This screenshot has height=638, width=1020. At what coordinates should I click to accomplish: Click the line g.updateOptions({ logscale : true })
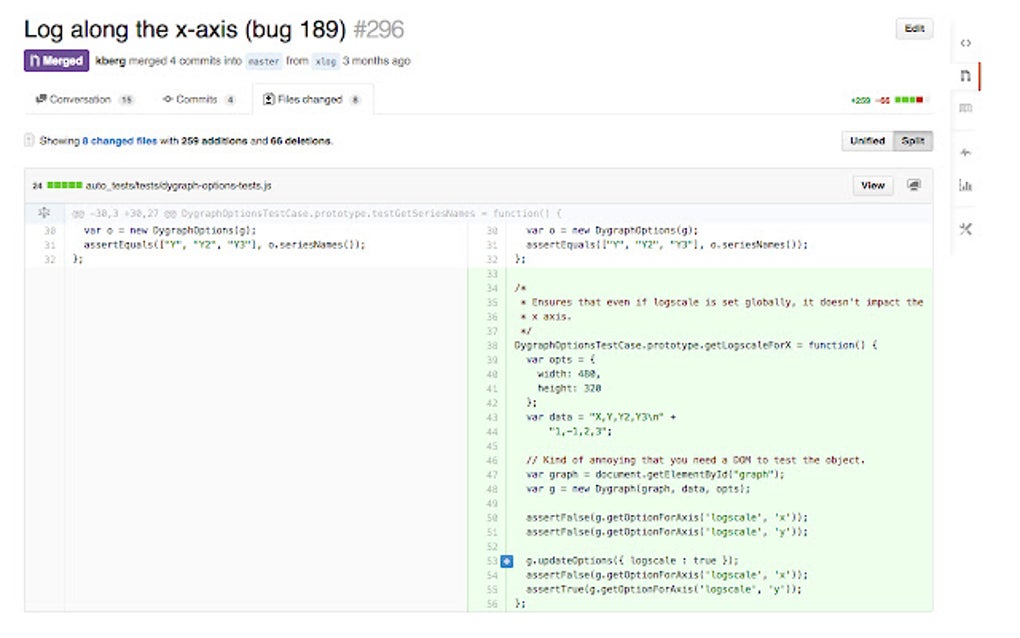[x=632, y=560]
